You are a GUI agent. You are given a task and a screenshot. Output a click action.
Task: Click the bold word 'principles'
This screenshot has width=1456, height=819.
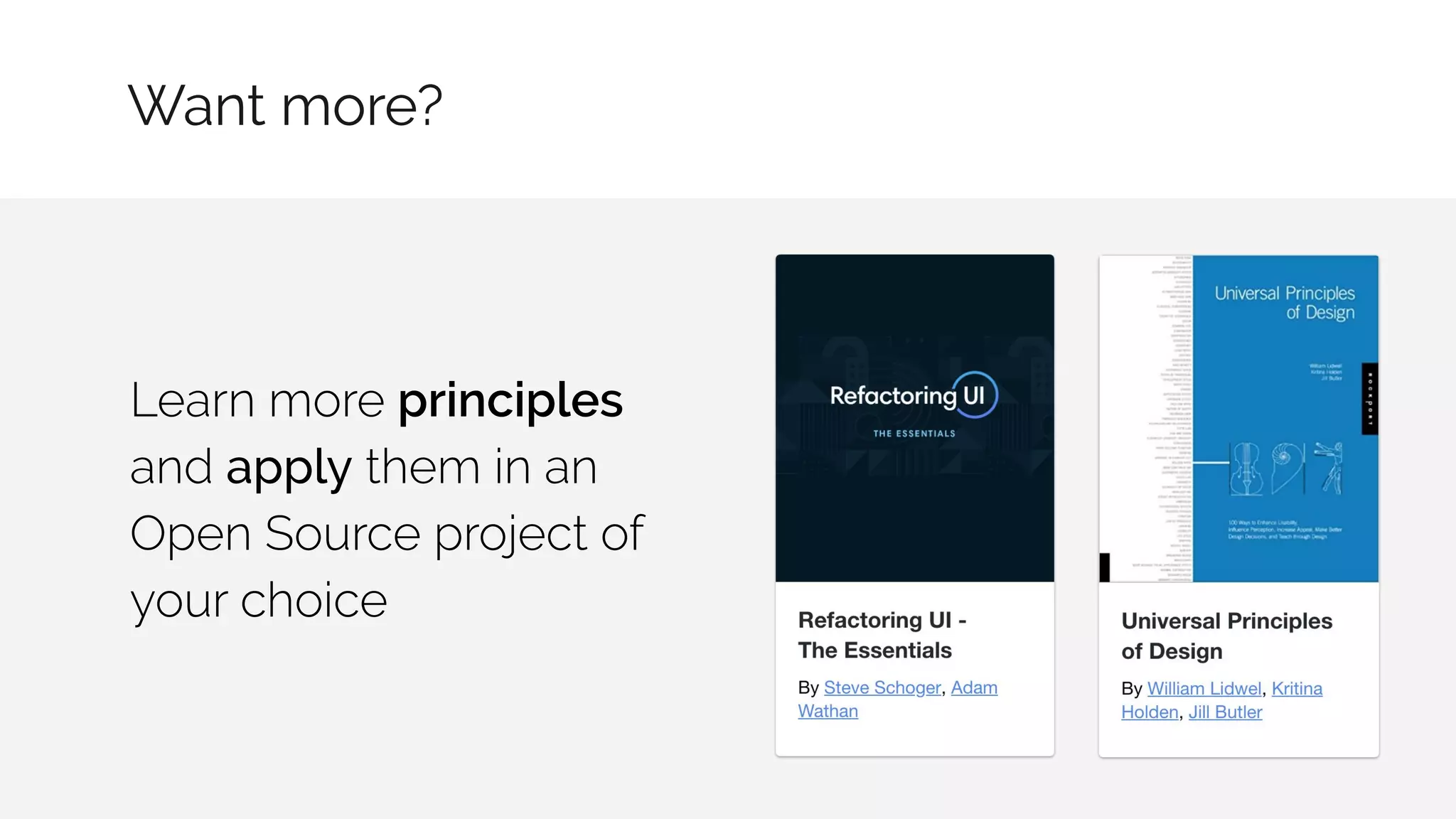510,400
